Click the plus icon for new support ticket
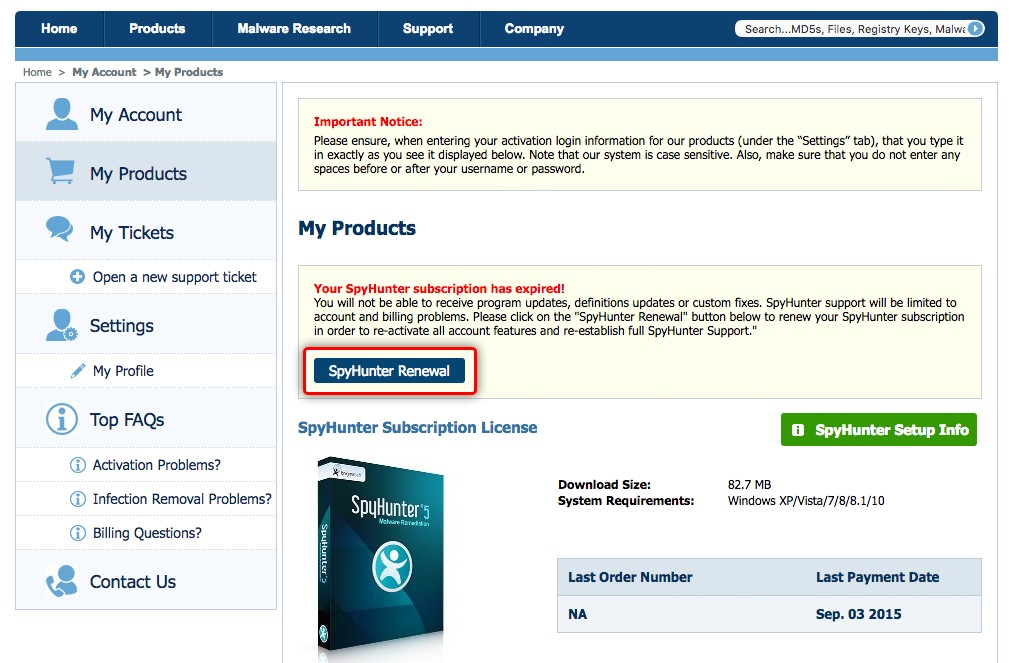 [x=77, y=277]
